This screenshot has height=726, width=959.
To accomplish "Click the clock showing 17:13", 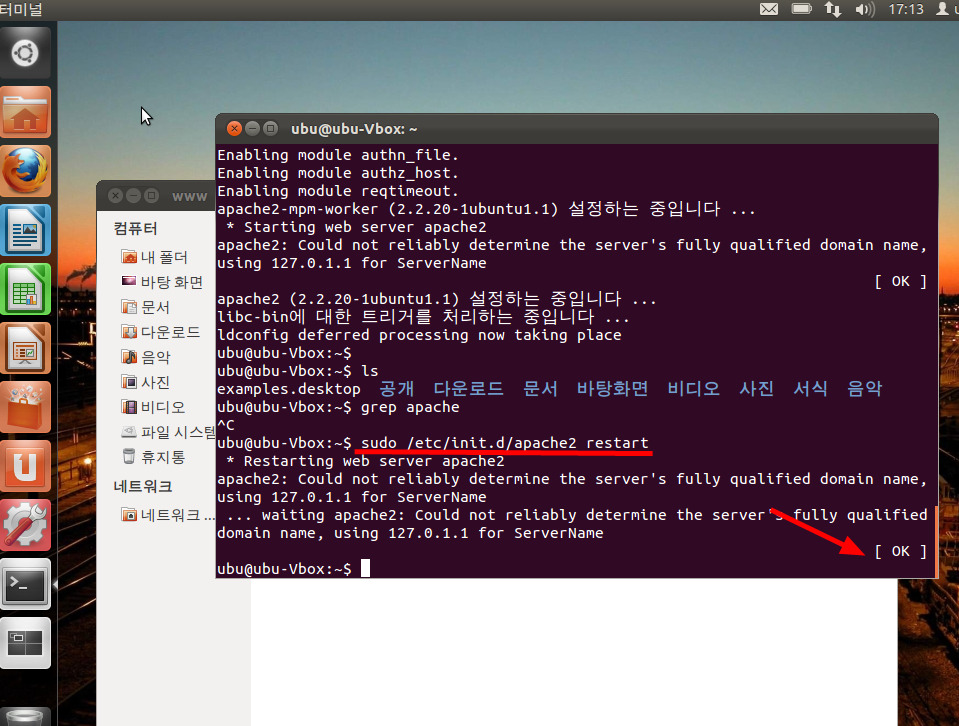I will [x=904, y=10].
